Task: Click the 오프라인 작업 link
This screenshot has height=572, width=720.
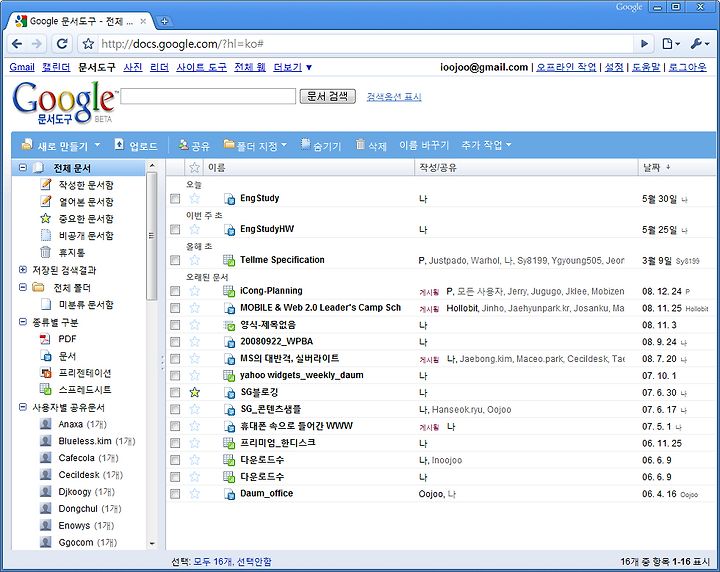Action: 566,67
